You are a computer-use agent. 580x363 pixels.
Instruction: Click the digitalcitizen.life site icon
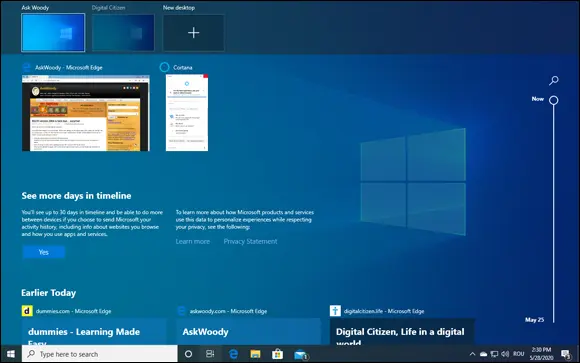pyautogui.click(x=335, y=311)
